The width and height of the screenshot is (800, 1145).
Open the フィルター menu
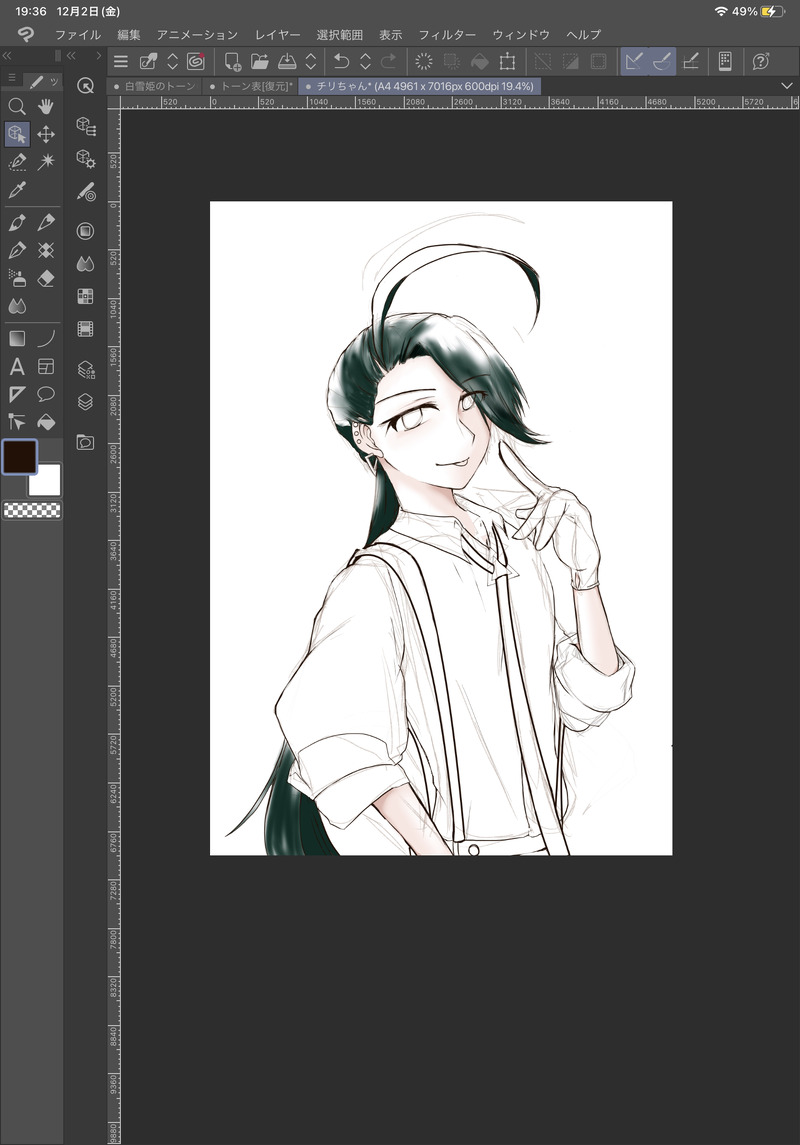(447, 35)
